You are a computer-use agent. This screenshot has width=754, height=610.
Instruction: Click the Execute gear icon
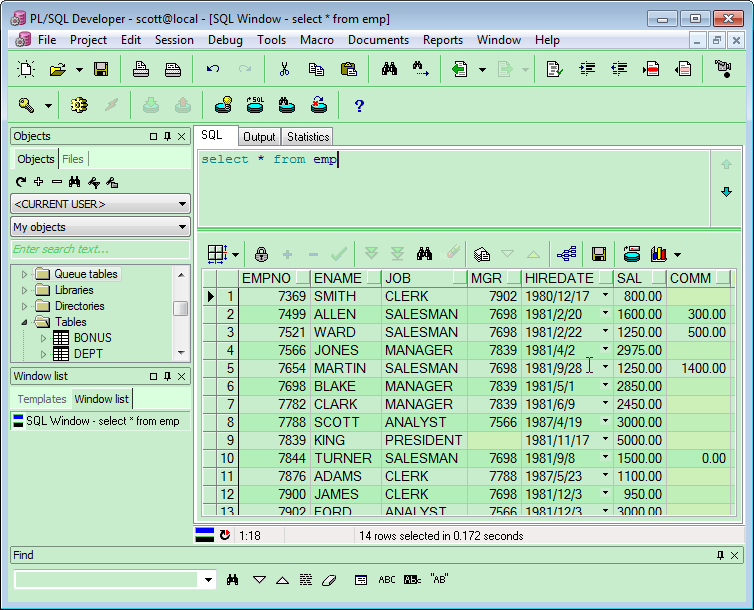[x=79, y=105]
